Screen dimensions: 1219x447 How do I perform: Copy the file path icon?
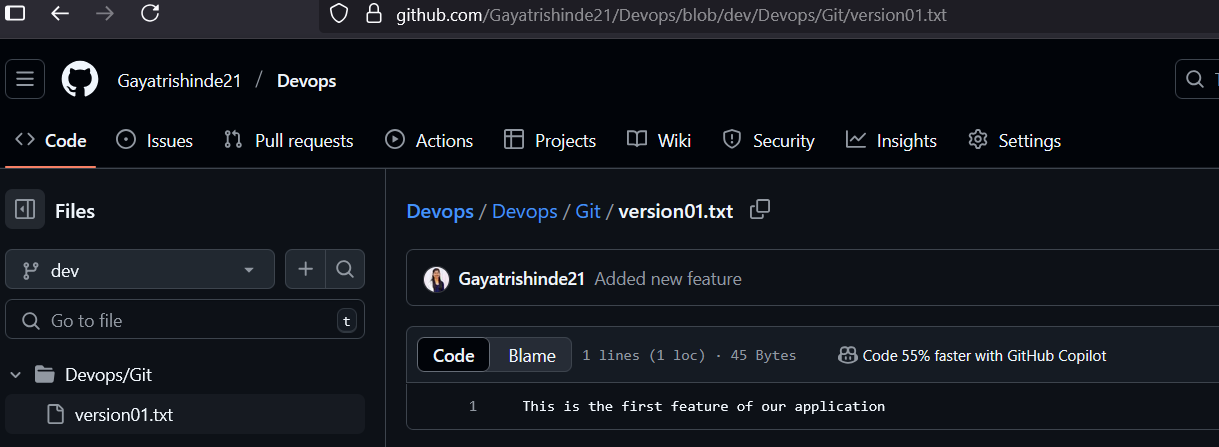click(x=760, y=210)
